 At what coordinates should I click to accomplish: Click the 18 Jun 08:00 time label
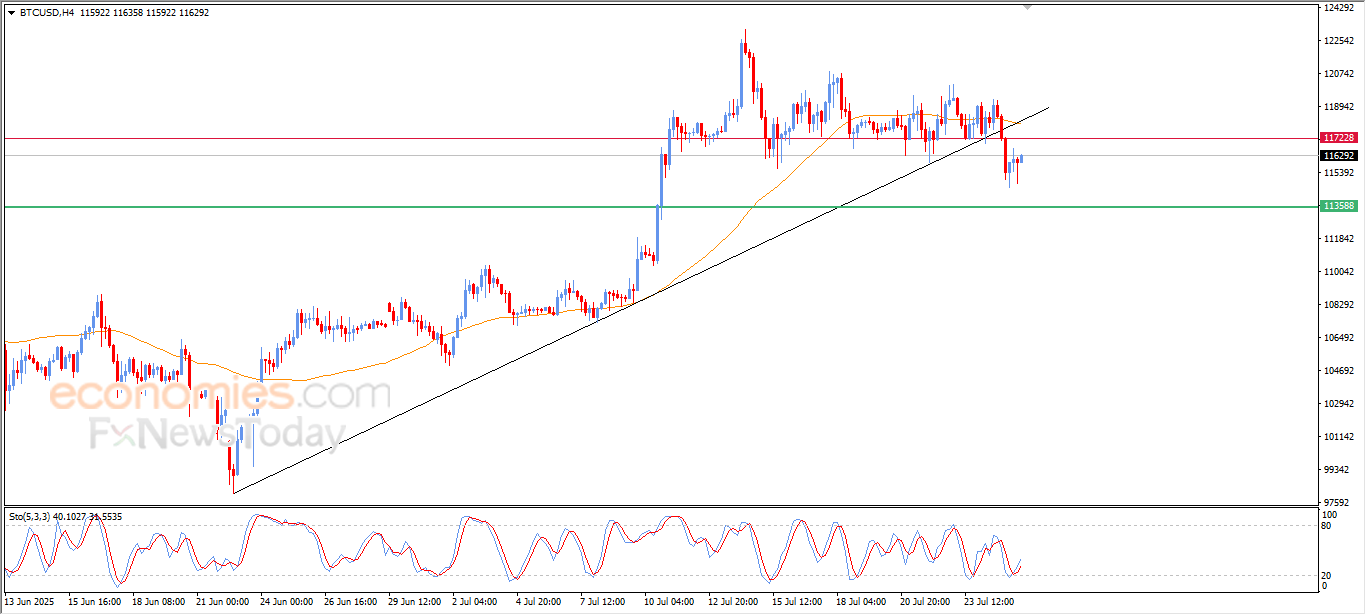click(x=158, y=603)
